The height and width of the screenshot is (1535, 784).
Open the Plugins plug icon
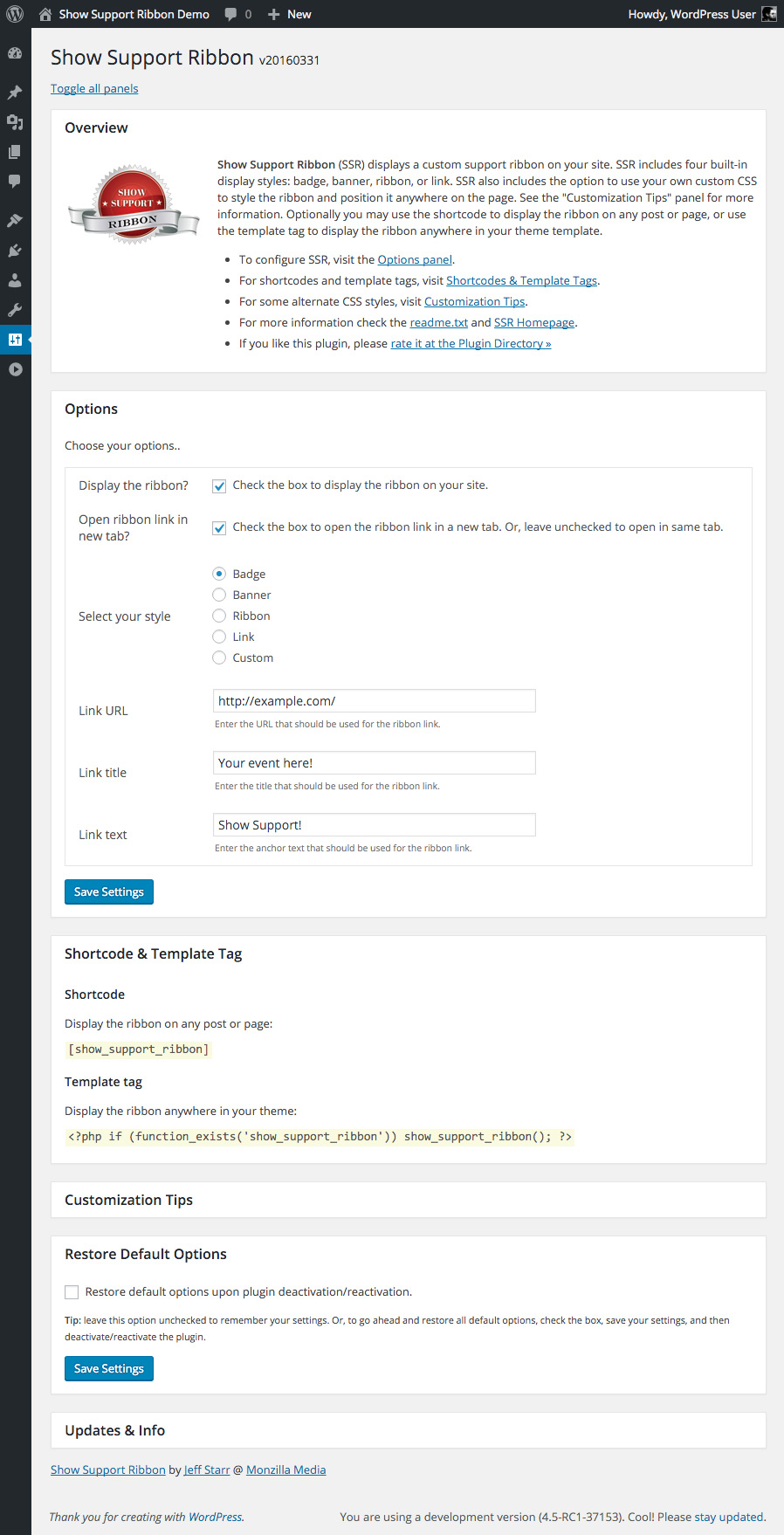[15, 251]
